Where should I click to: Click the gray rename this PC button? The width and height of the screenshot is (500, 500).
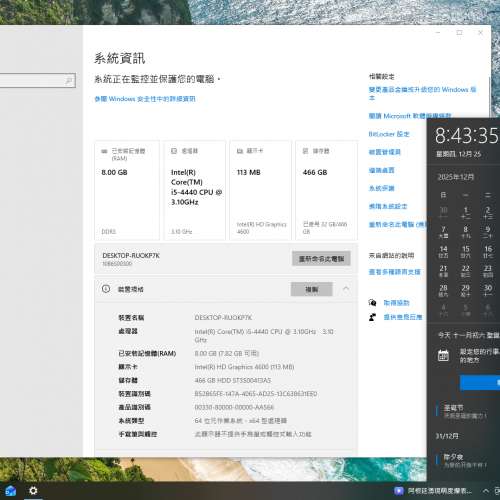321,259
